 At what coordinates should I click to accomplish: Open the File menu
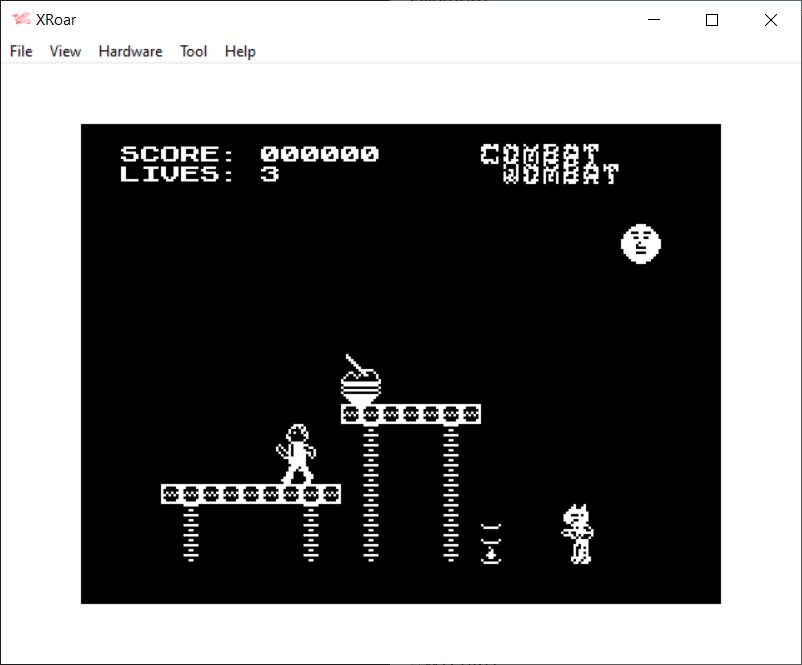point(21,51)
